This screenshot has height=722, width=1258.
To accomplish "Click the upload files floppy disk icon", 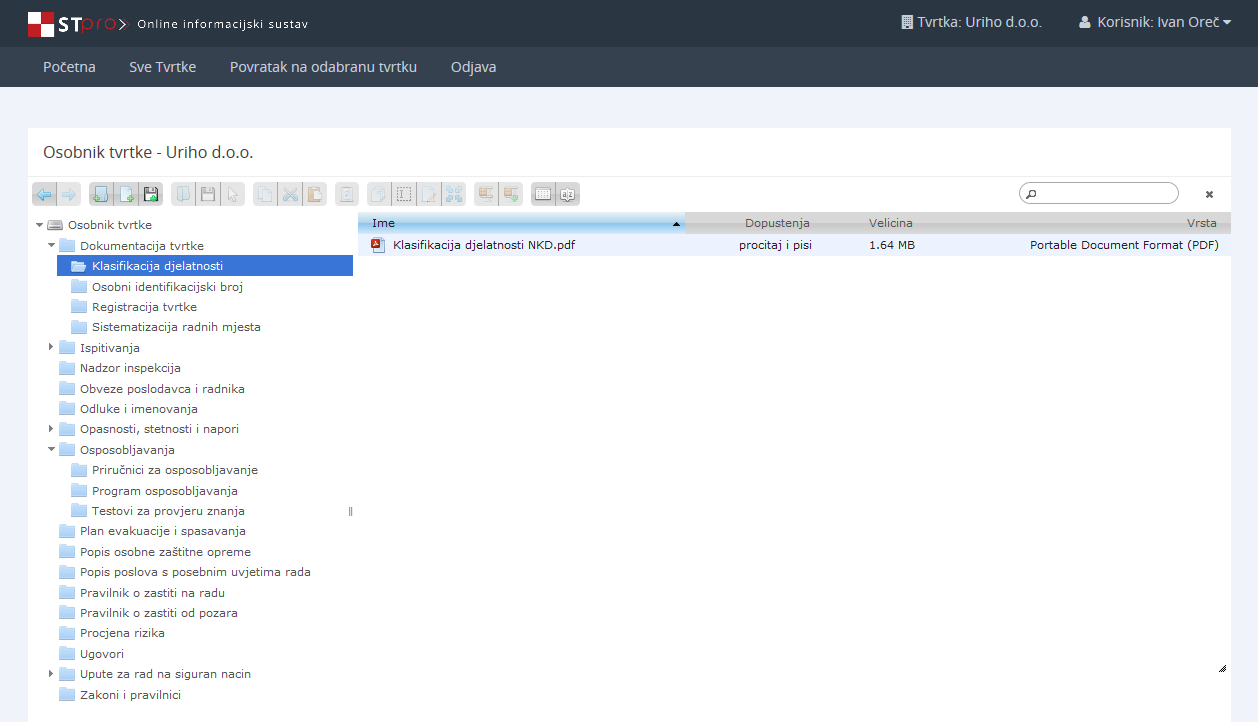I will (151, 194).
